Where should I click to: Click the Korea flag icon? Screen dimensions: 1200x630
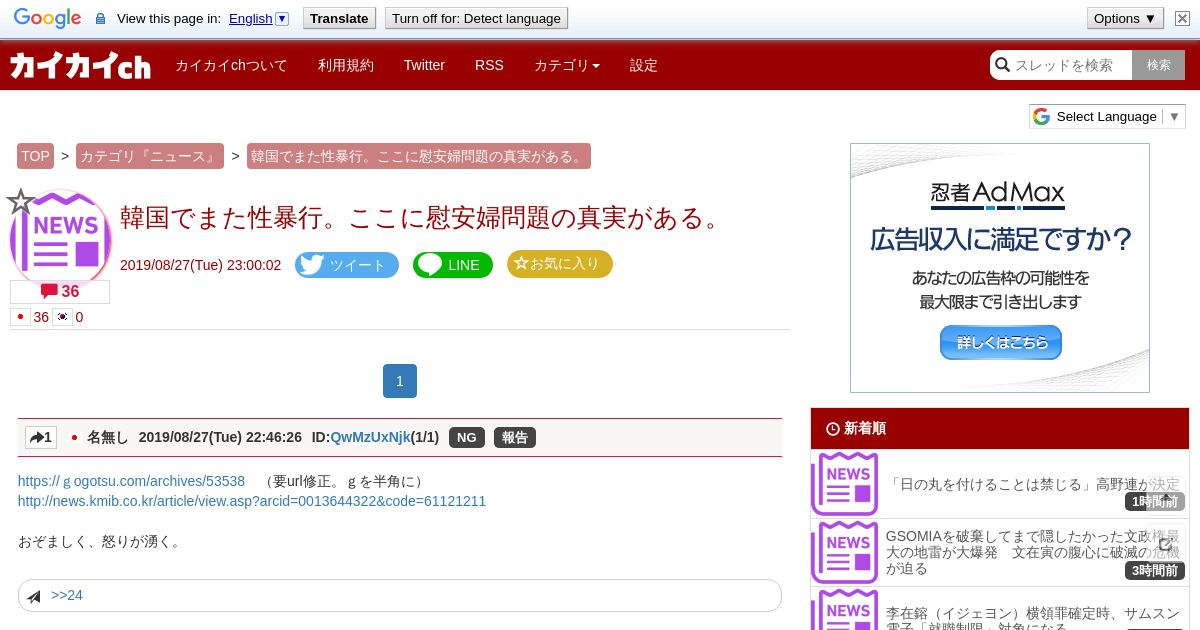(x=62, y=317)
